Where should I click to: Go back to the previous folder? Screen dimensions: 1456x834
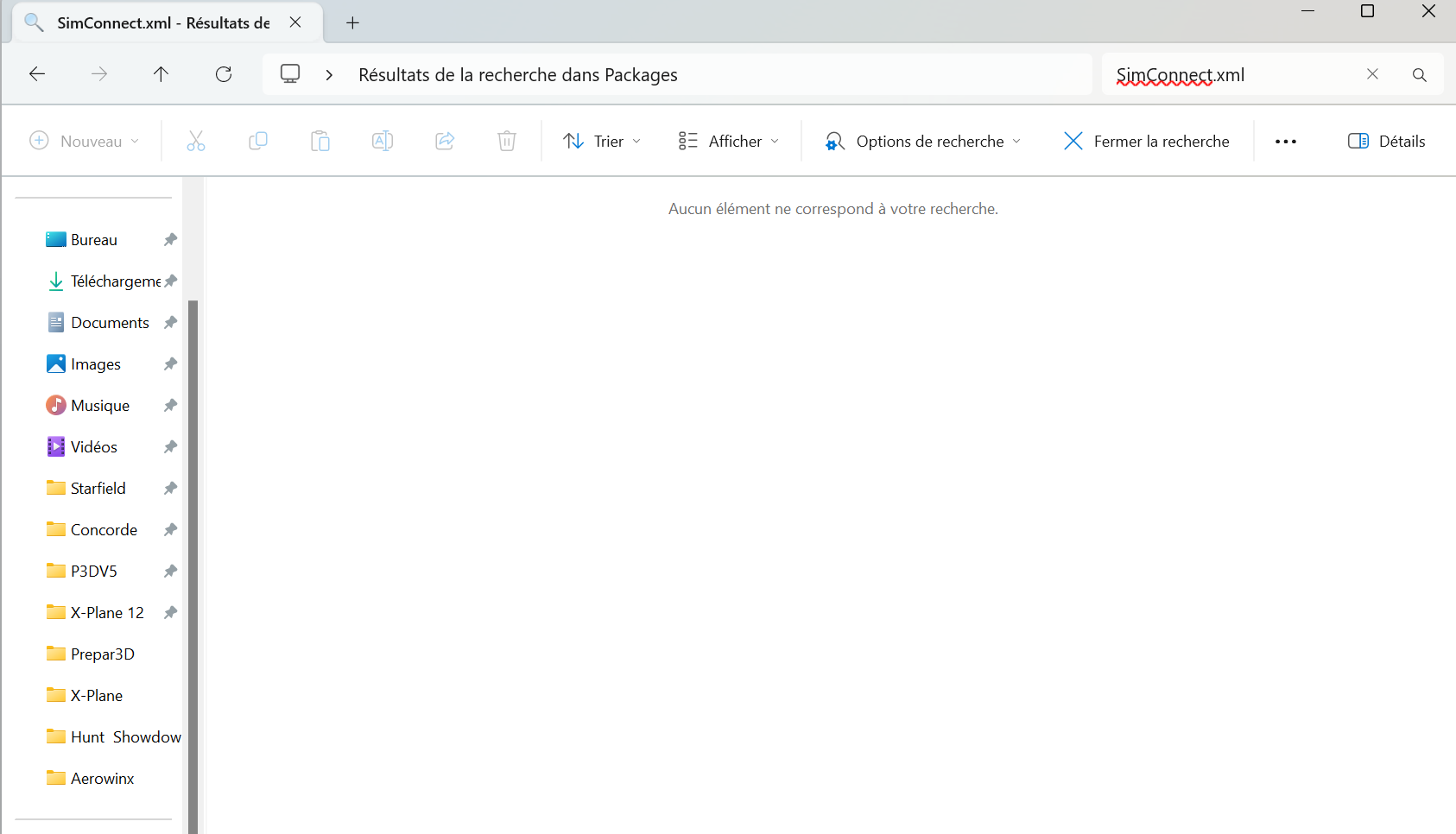pos(37,74)
